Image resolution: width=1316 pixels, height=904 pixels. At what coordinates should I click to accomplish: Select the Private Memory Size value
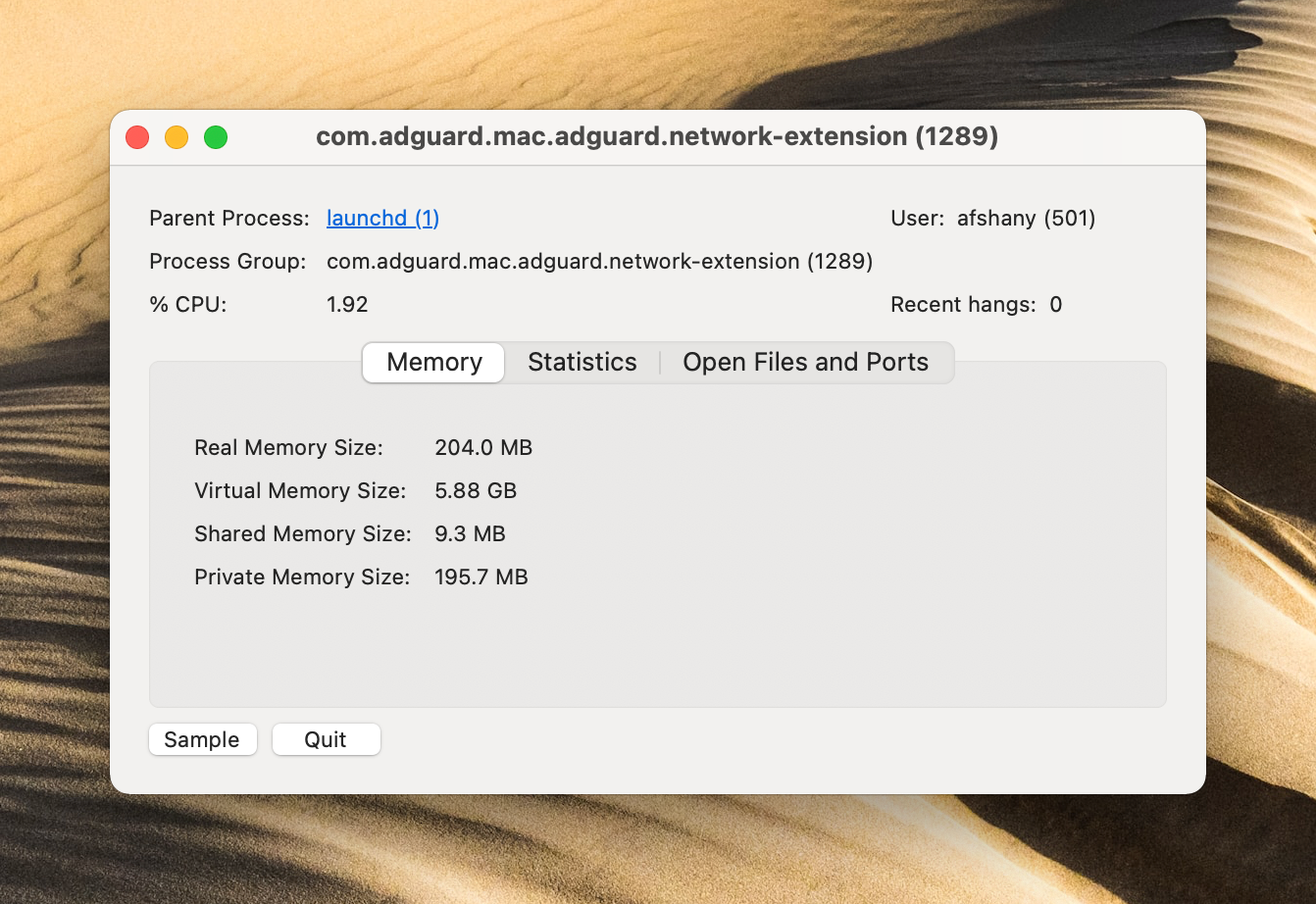481,577
